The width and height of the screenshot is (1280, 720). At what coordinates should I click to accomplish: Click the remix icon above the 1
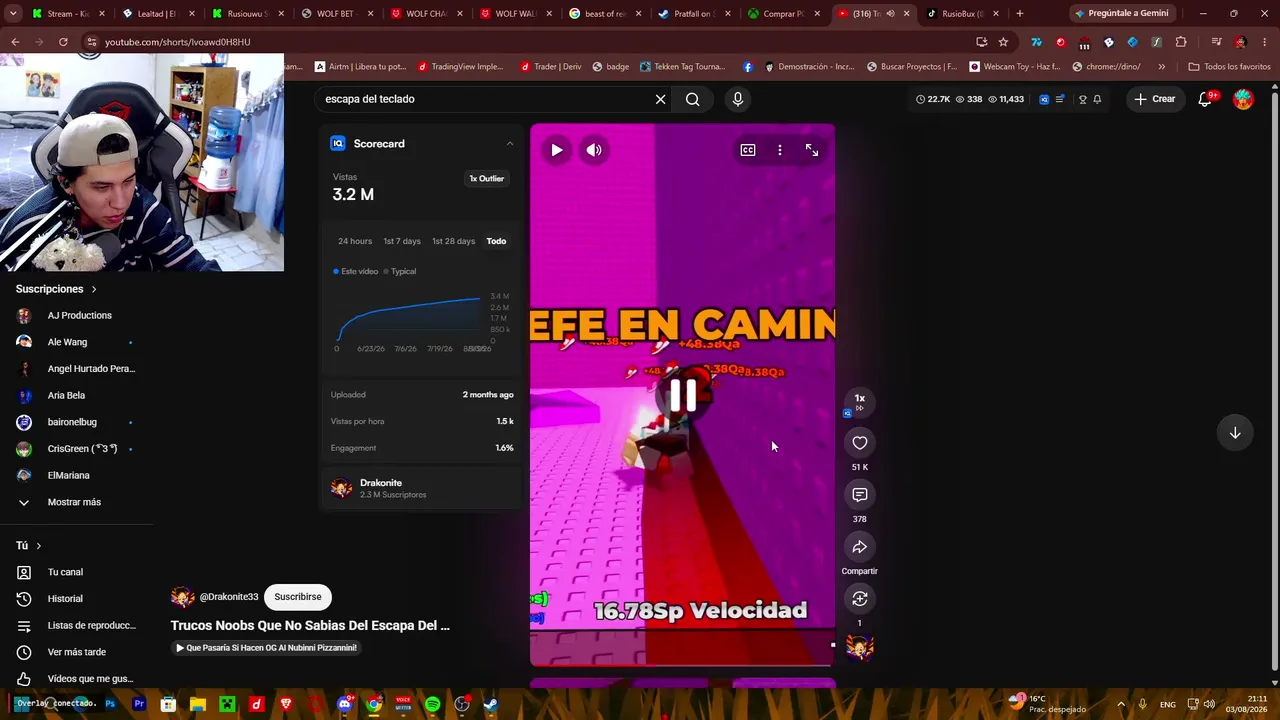pyautogui.click(x=860, y=599)
